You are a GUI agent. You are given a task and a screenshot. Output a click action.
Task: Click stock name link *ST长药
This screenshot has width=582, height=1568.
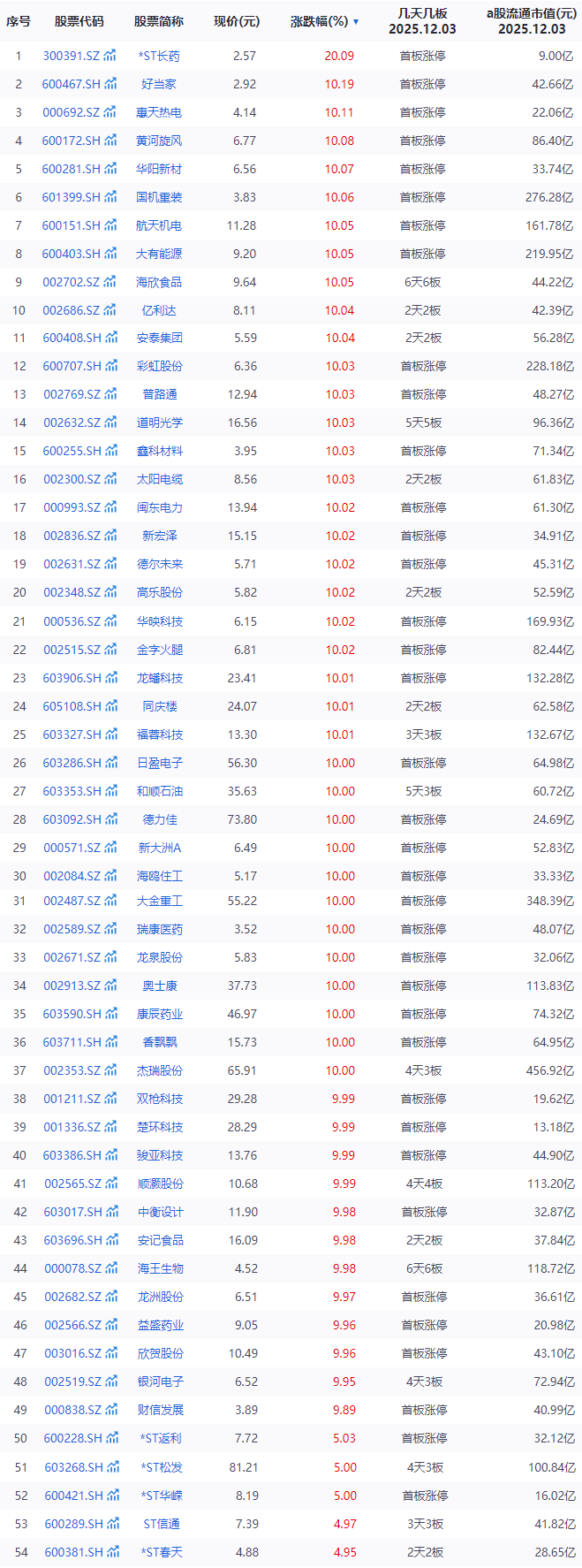tap(159, 56)
